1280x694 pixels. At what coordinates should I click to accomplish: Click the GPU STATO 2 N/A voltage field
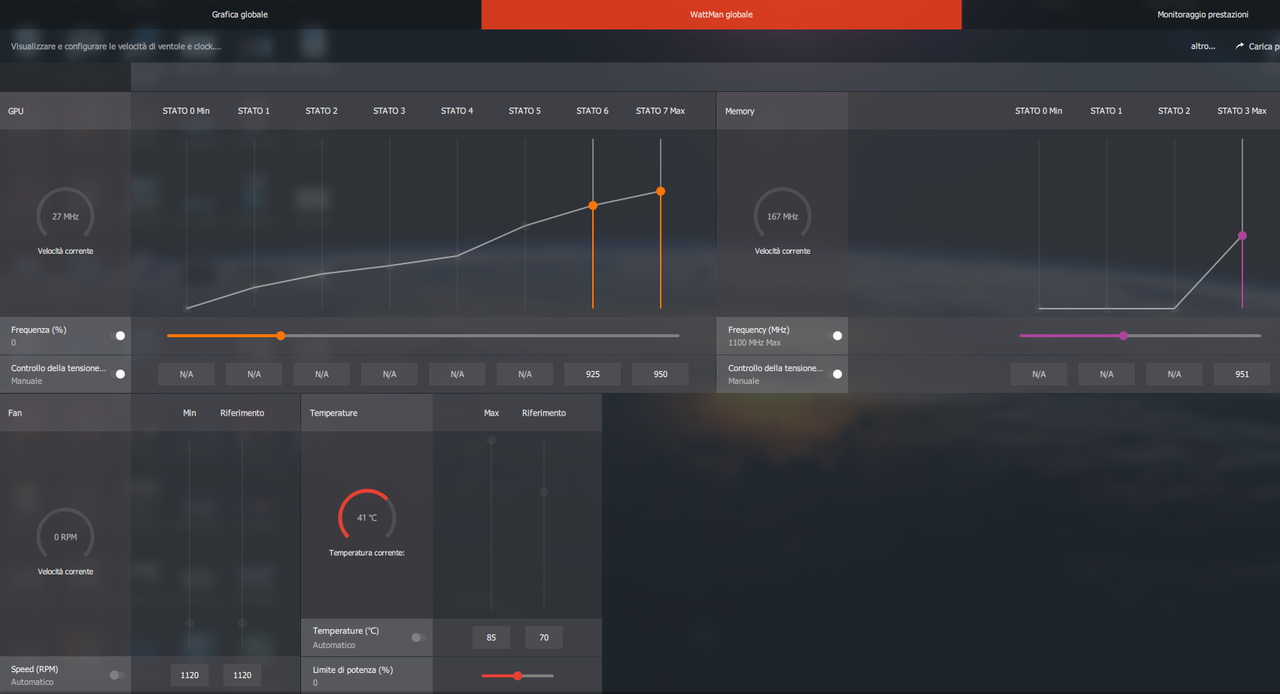coord(322,374)
